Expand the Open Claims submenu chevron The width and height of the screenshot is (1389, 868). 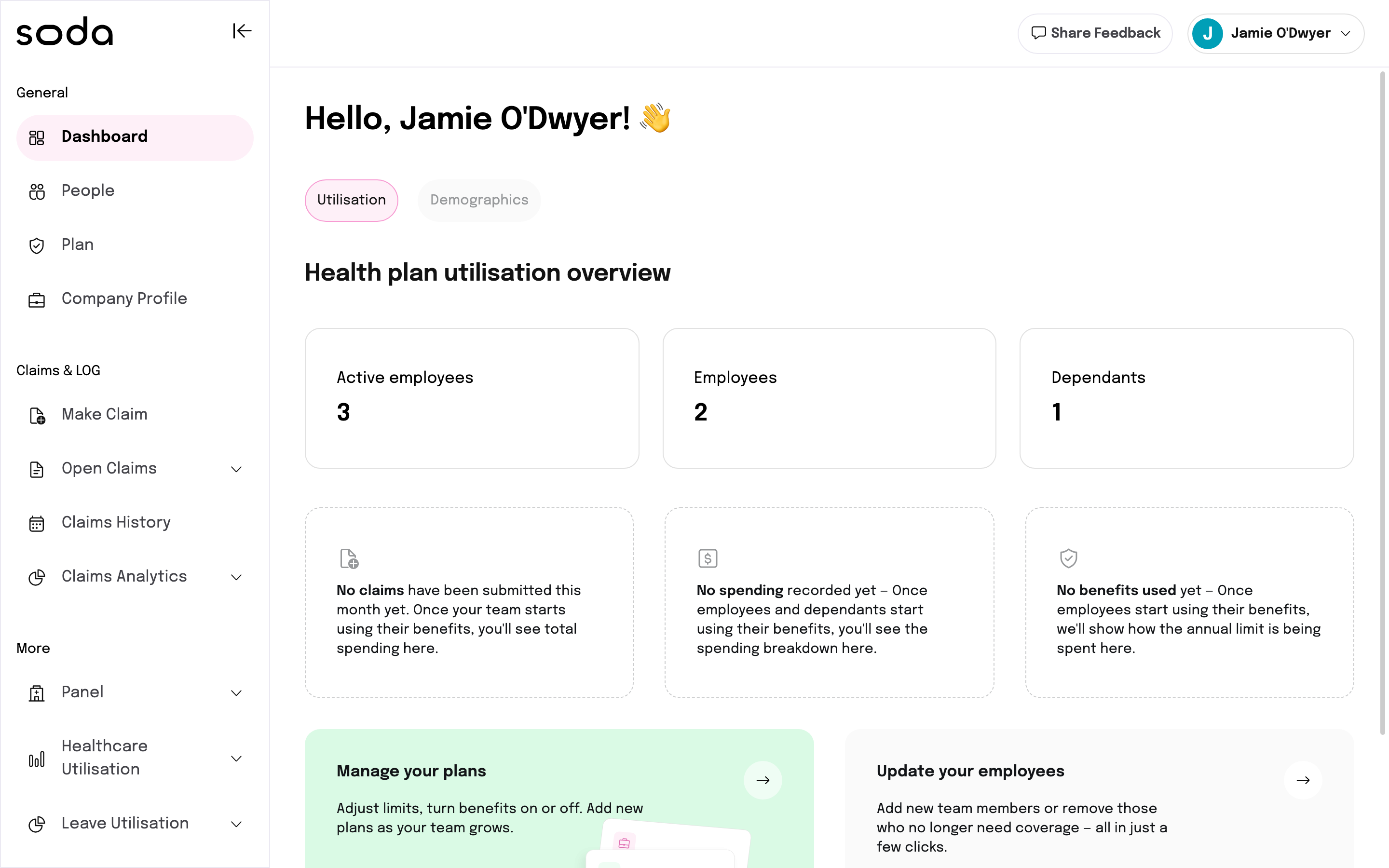(x=236, y=469)
